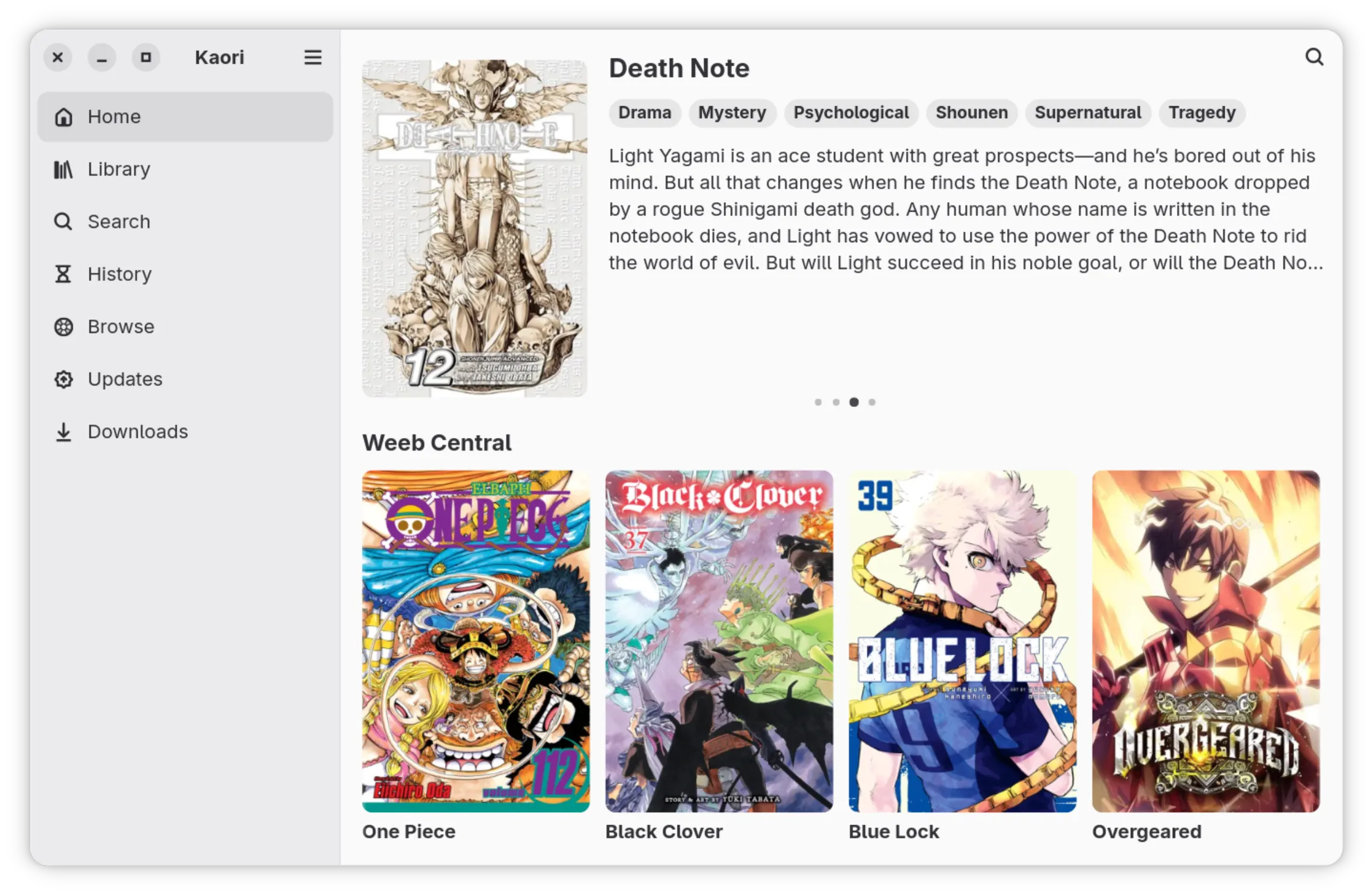
Task: Switch to the second carousel dot
Action: click(836, 403)
